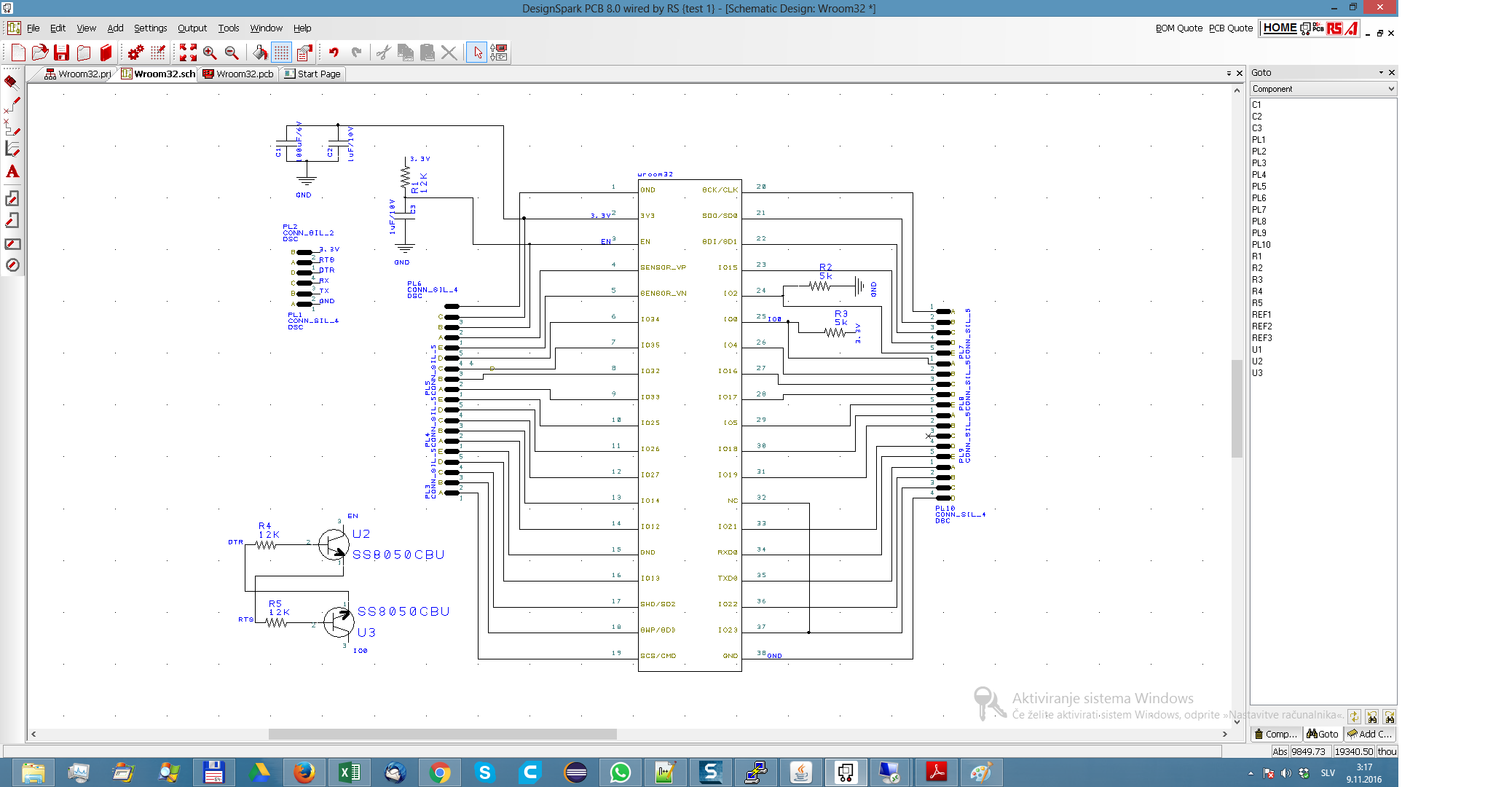Switch to the Component bin bottom tab
The height and width of the screenshot is (787, 1512).
(x=1276, y=734)
